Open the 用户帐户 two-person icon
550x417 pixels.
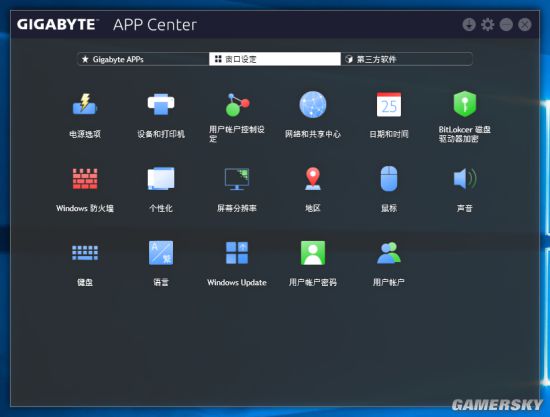389,253
